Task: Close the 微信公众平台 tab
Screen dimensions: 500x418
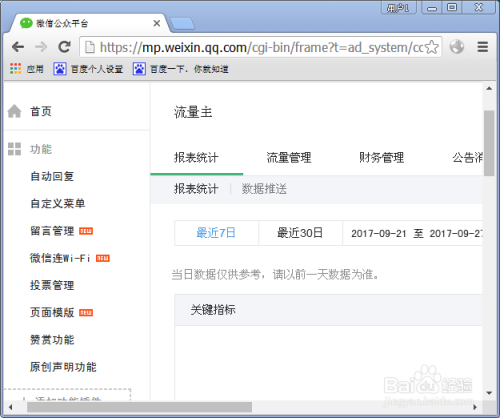Action: point(157,23)
